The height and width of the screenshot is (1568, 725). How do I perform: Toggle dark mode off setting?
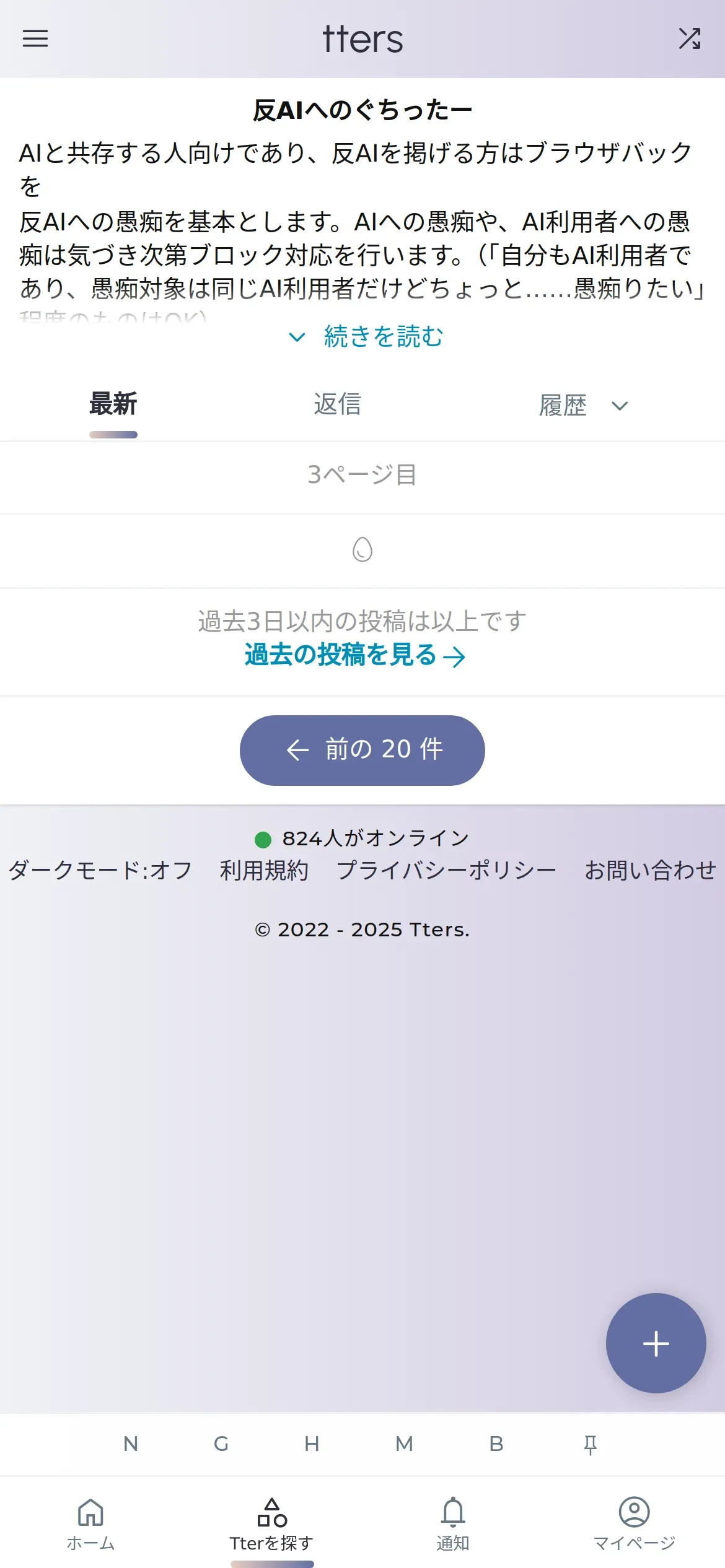click(100, 870)
